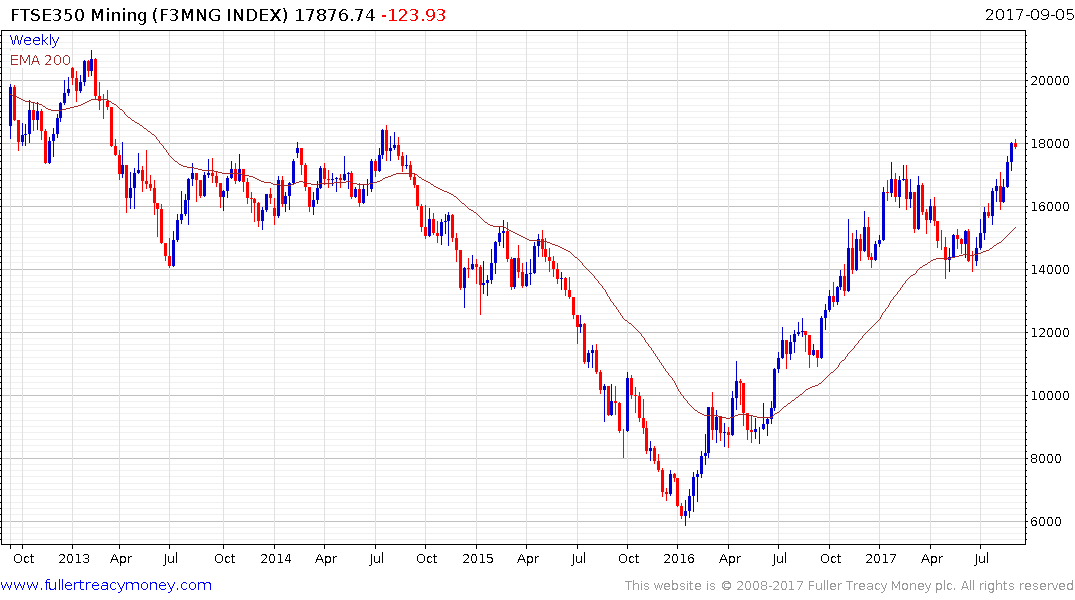
Task: Select the EMA 200 legend label
Action: 40,60
